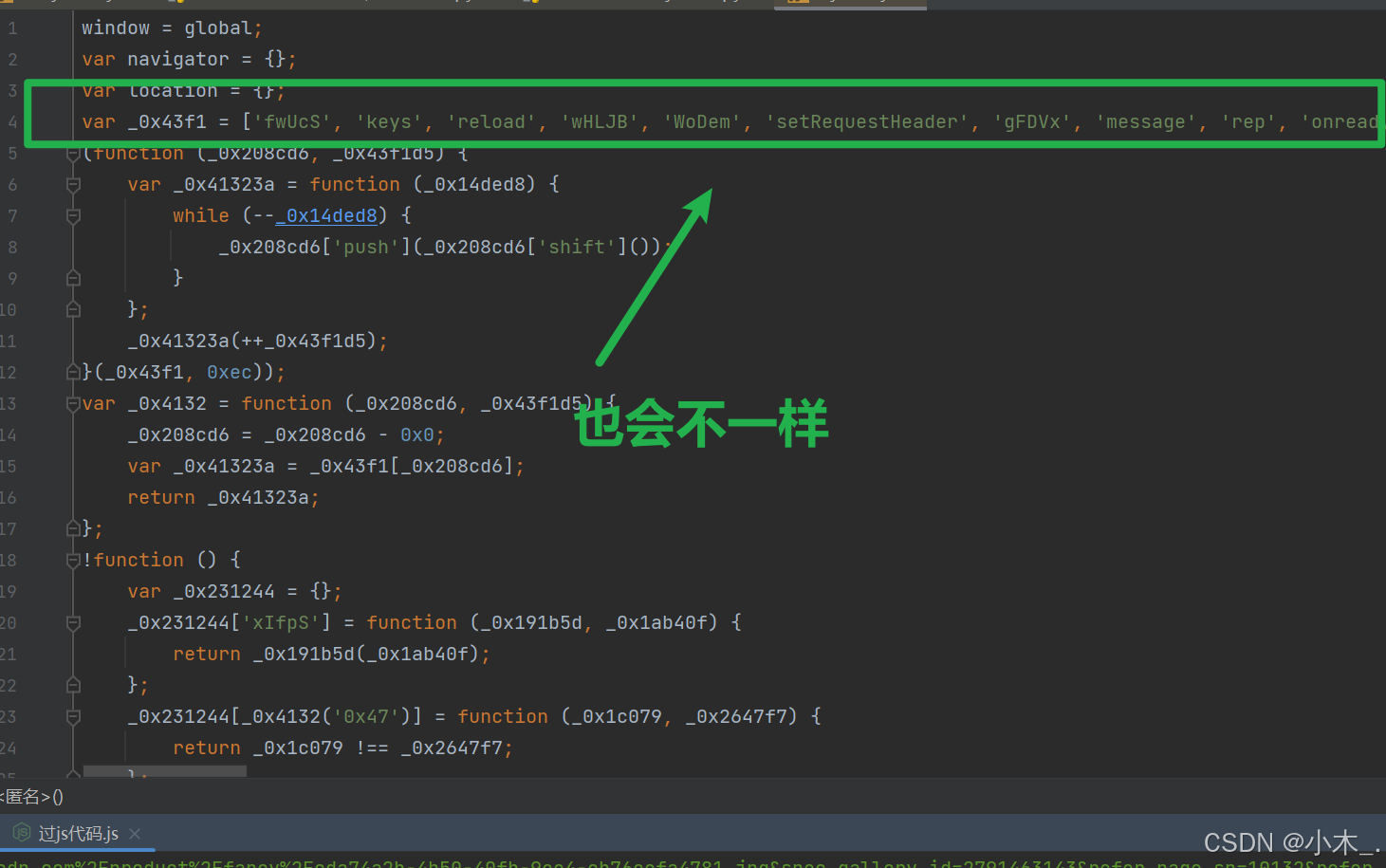
Task: Click line number 6 in the gutter
Action: [12, 185]
